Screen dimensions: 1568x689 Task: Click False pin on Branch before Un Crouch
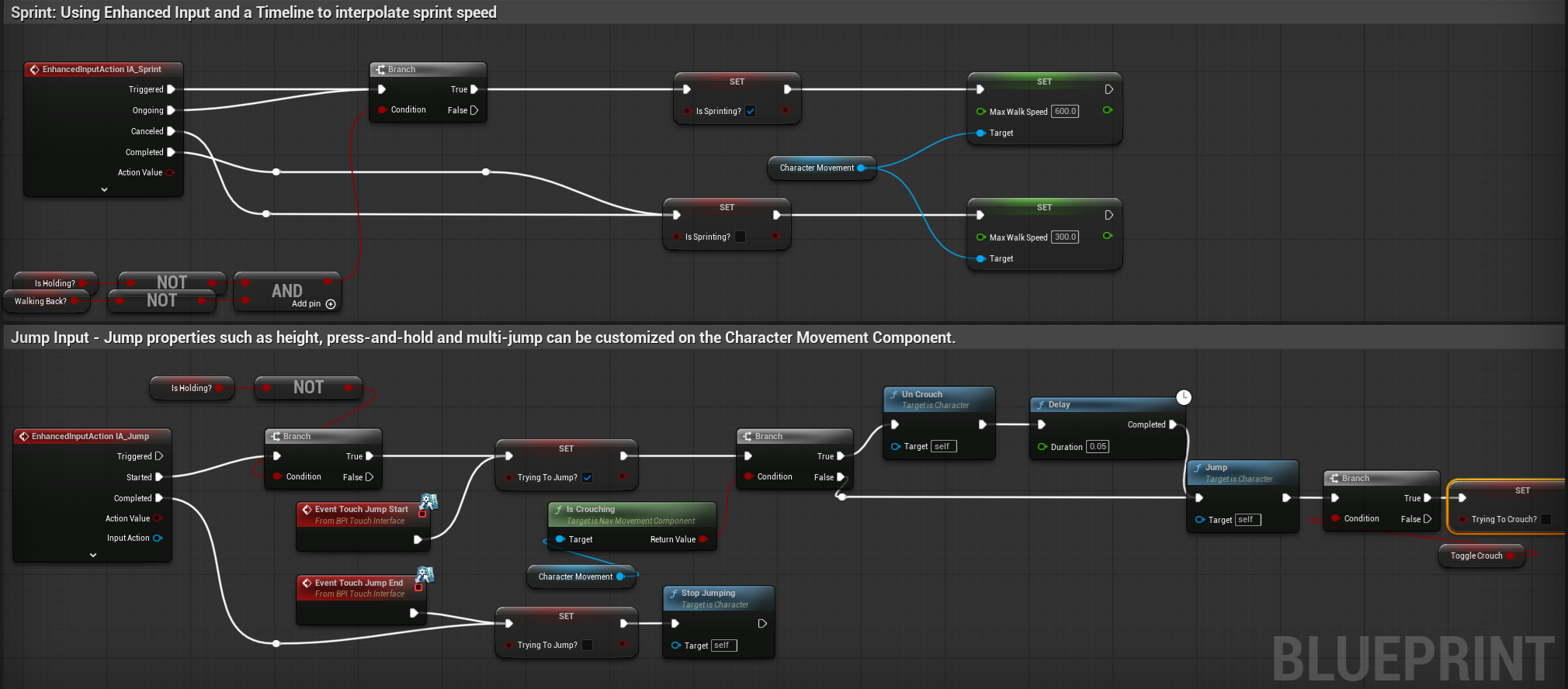click(x=841, y=477)
